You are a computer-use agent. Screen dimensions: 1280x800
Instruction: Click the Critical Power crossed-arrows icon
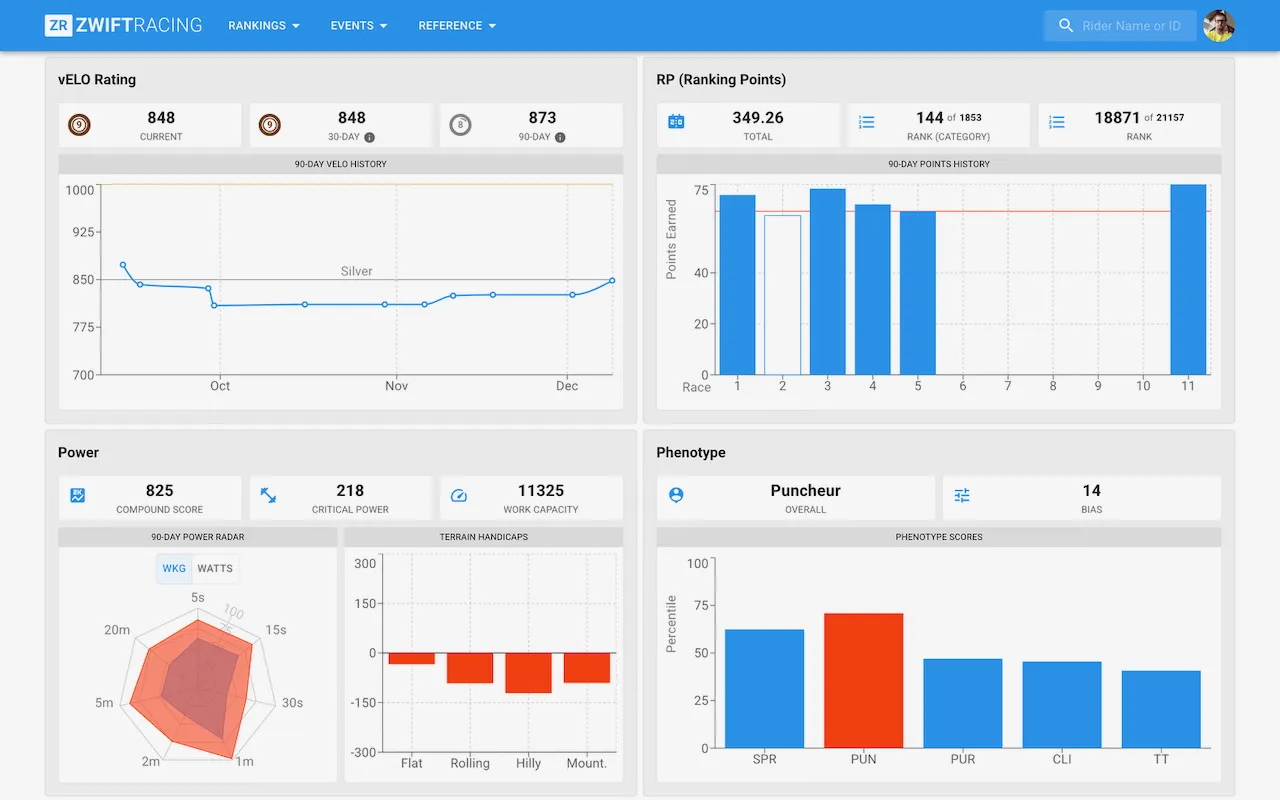click(x=268, y=496)
